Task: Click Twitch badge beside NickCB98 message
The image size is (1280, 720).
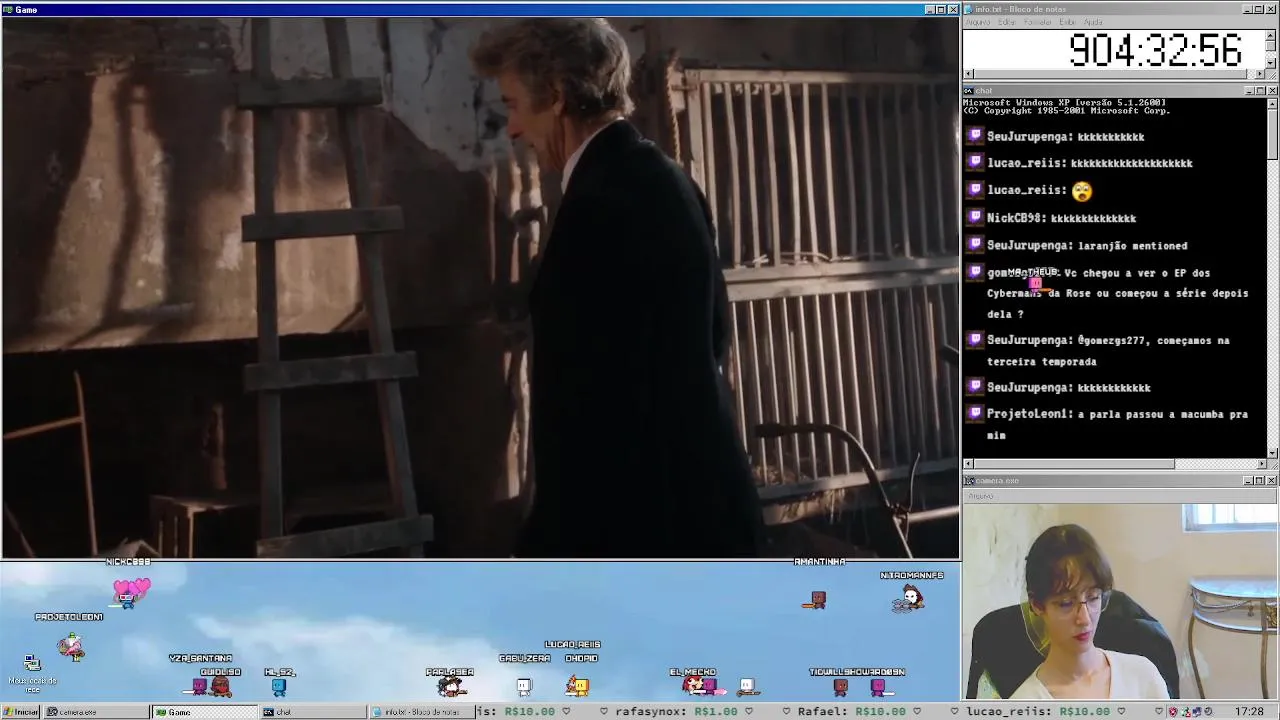Action: (x=976, y=216)
